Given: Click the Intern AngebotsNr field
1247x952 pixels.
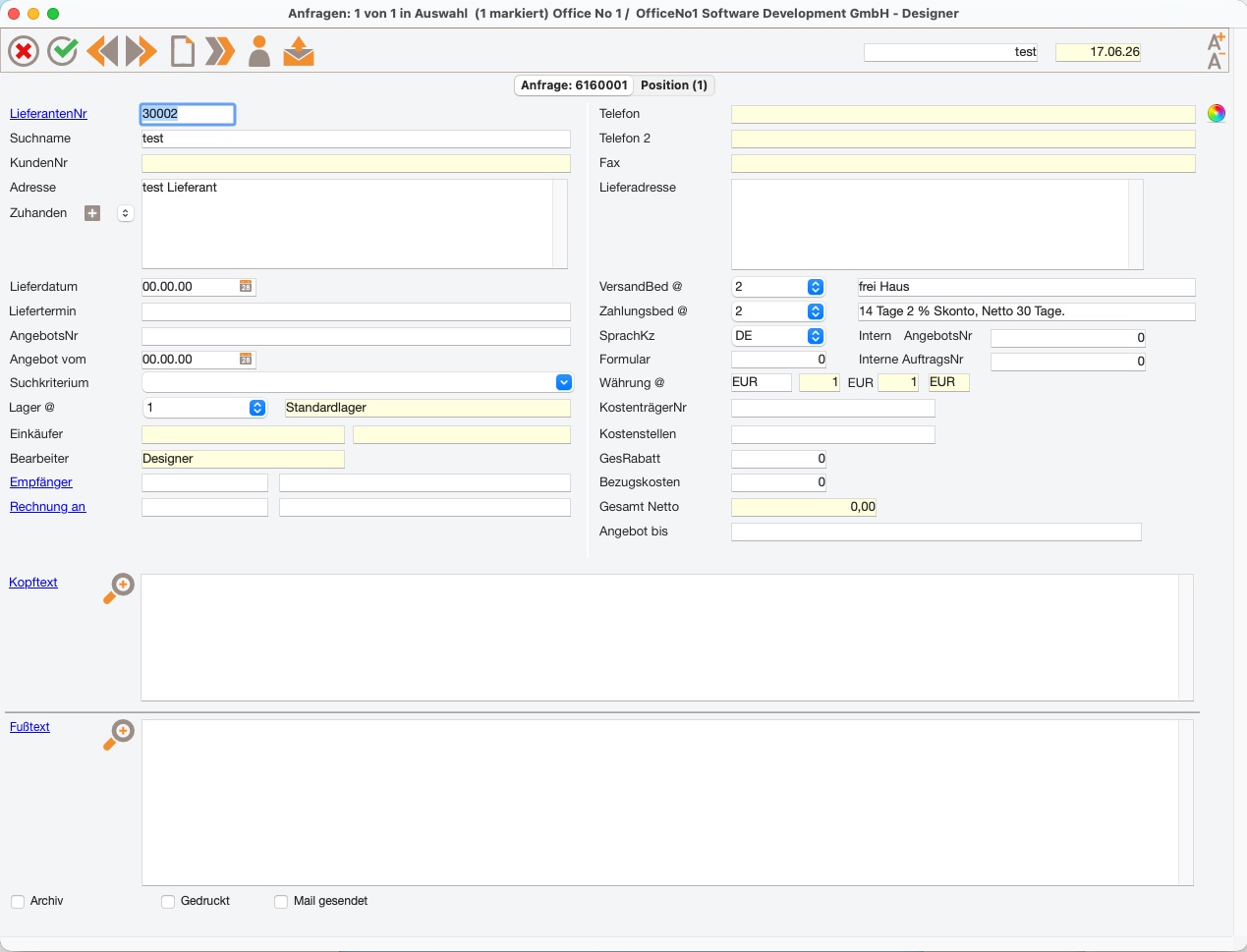Looking at the screenshot, I should (x=1068, y=338).
